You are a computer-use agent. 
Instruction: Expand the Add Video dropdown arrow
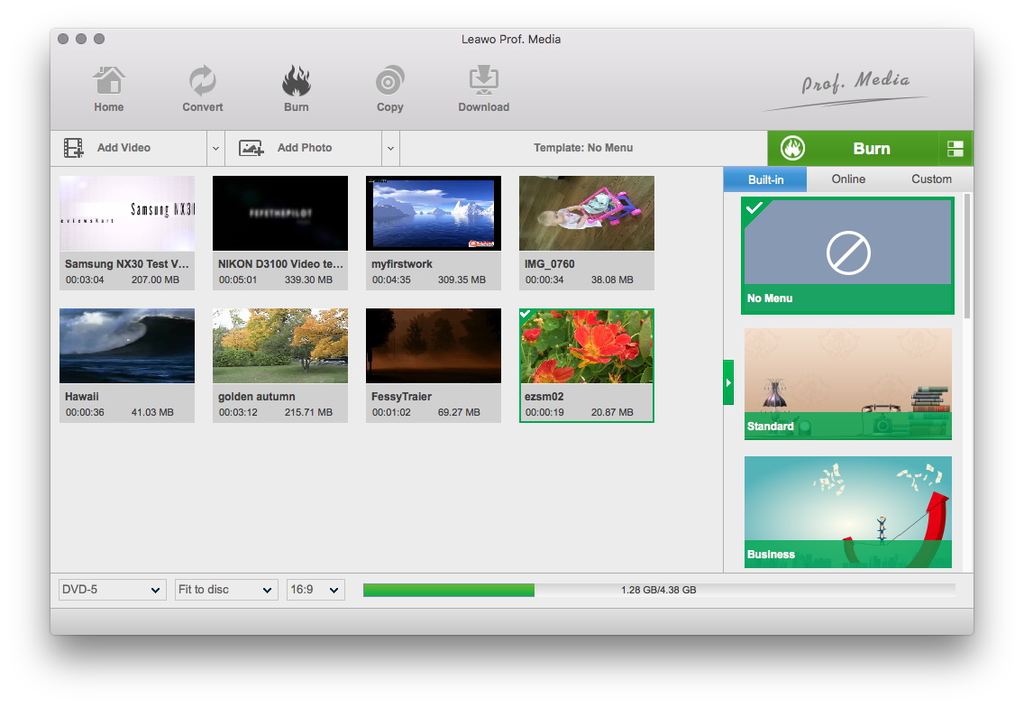coord(215,148)
